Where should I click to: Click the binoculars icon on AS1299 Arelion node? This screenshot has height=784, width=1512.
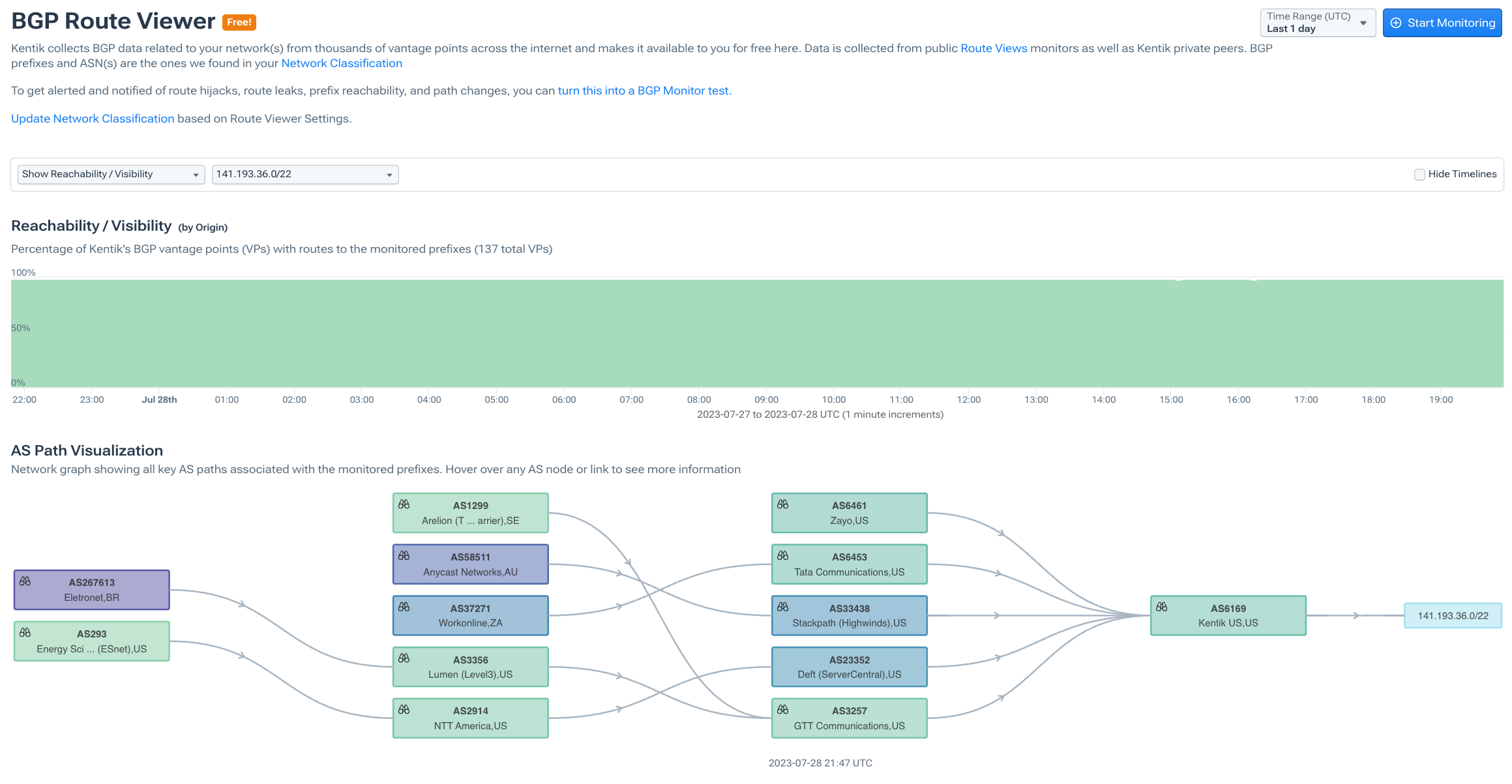[x=405, y=502]
